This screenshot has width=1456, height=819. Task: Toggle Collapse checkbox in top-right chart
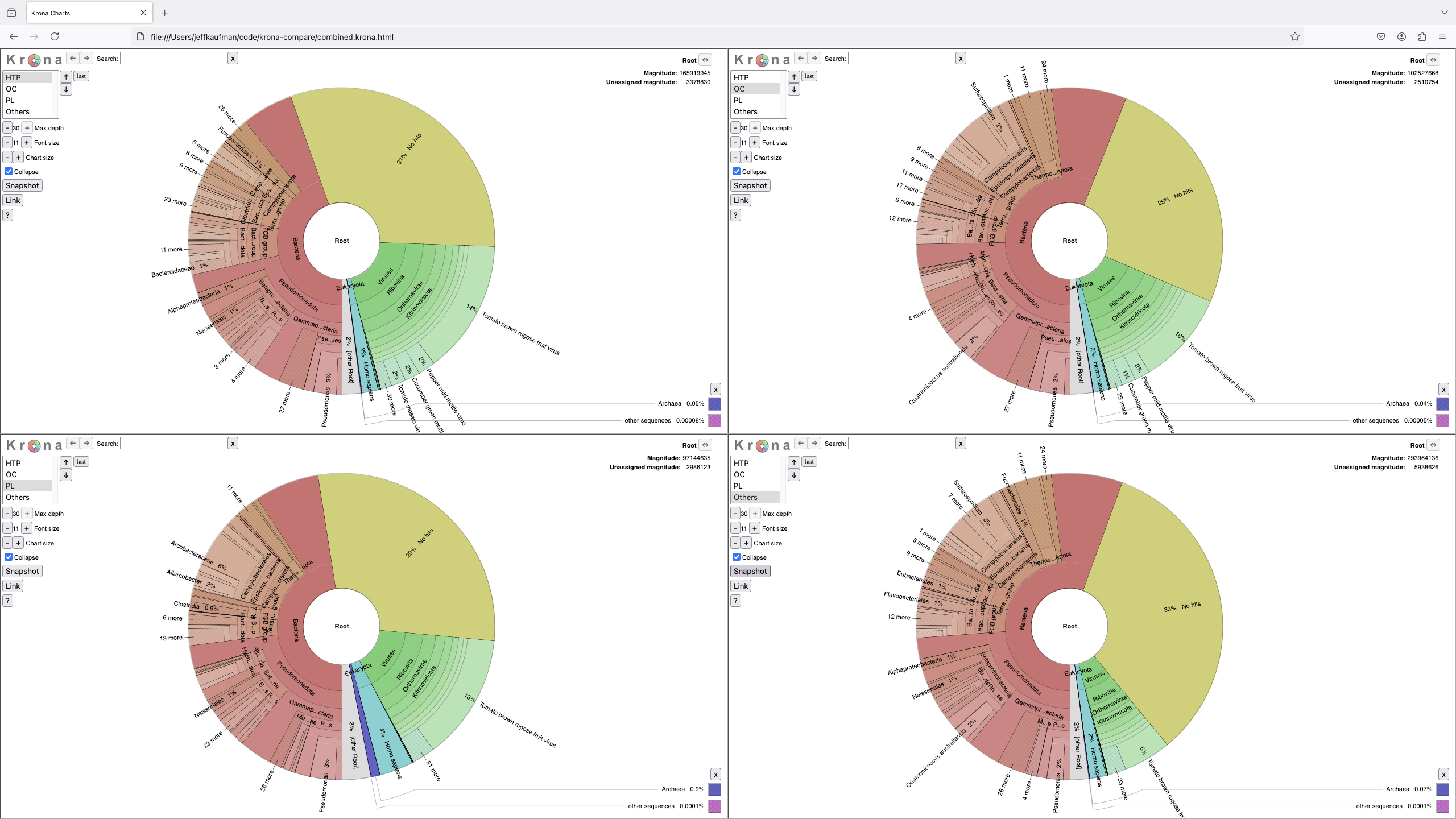point(736,172)
